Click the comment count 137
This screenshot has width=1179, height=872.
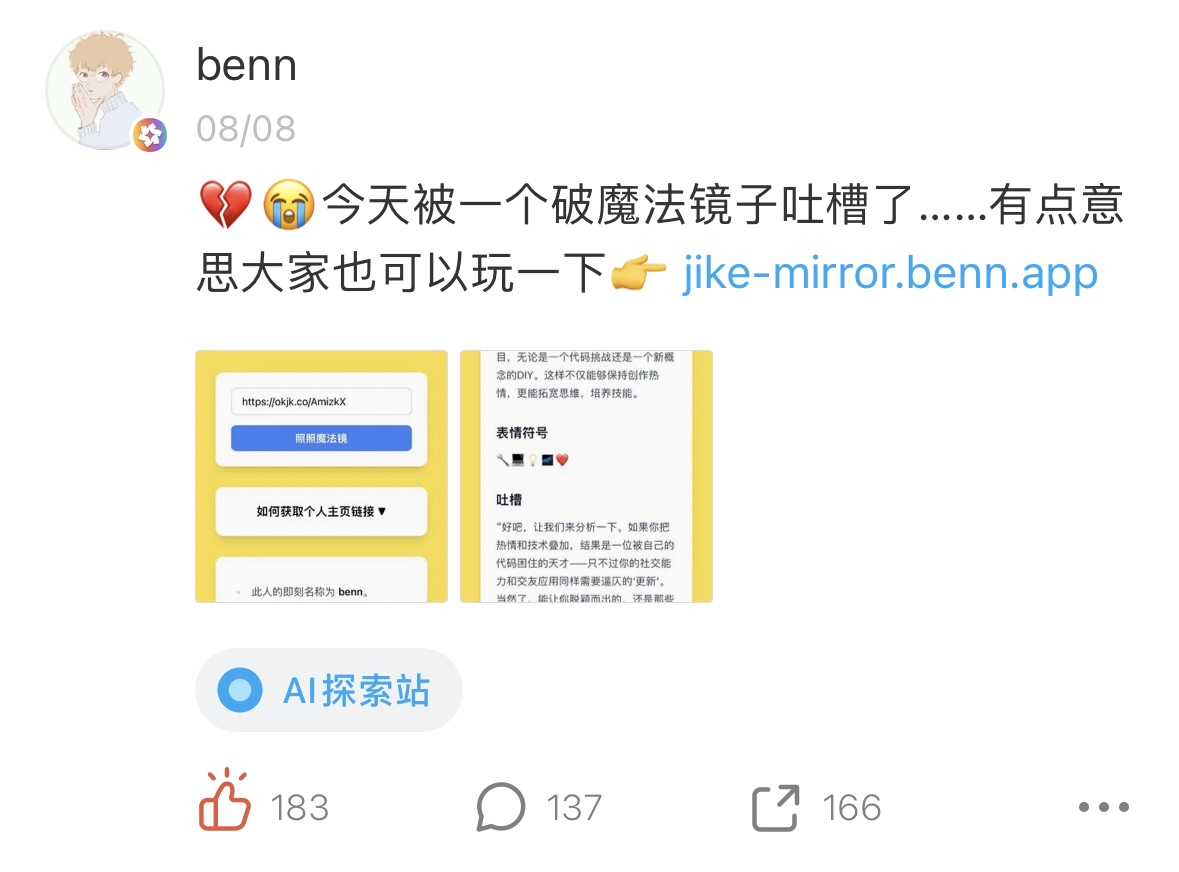tap(574, 808)
